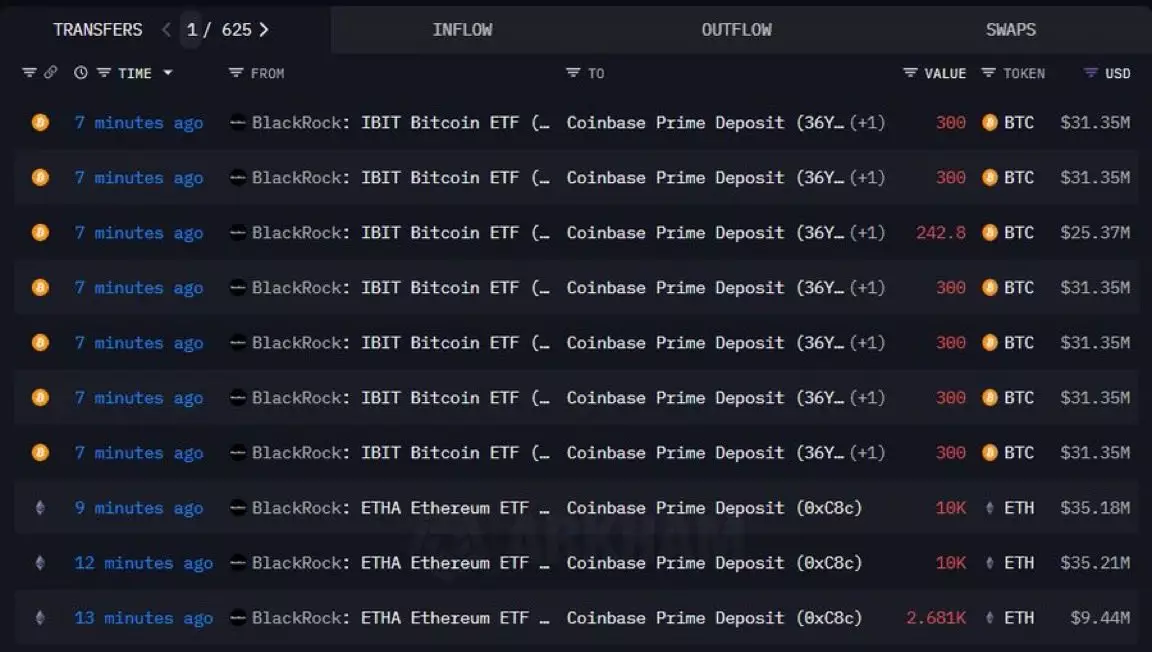This screenshot has width=1152, height=652.
Task: Open the 13 minutes ago transaction link
Action: 143,618
